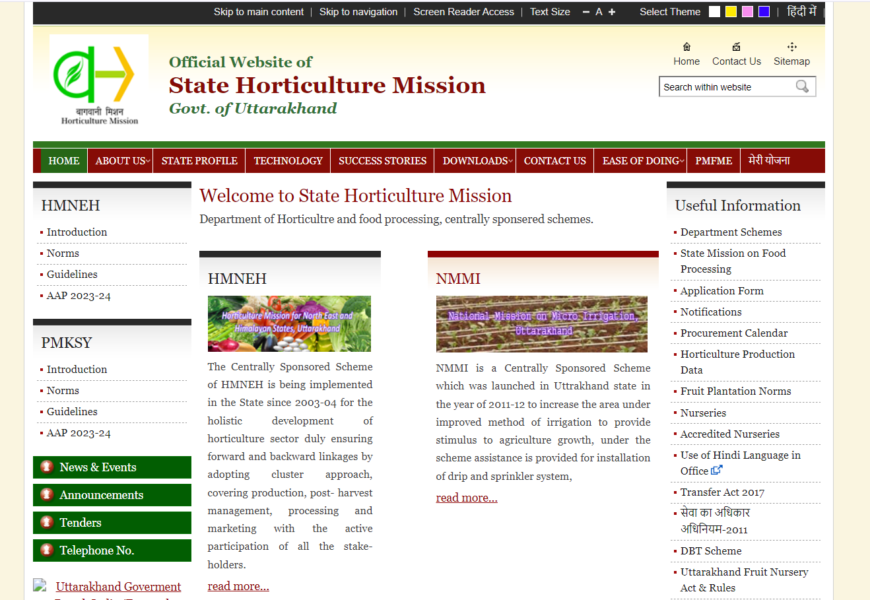The image size is (870, 600).
Task: Open the SUCCESS STORIES menu item
Action: tap(382, 161)
